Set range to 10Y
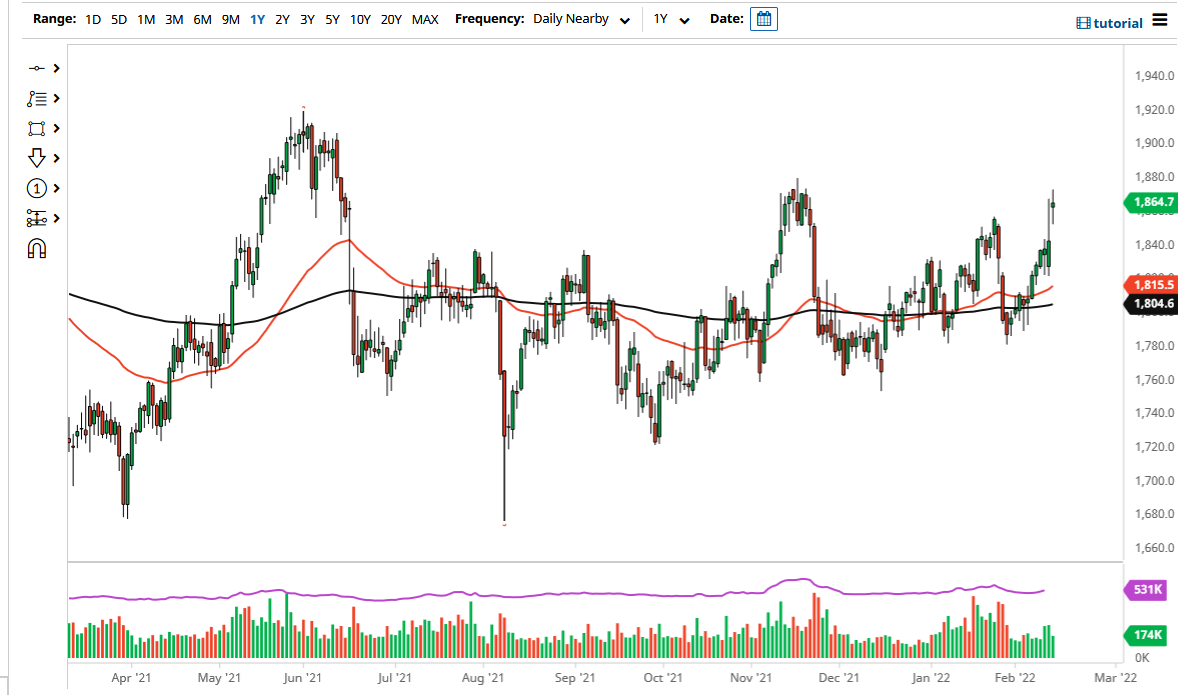1187x695 pixels. click(x=360, y=20)
